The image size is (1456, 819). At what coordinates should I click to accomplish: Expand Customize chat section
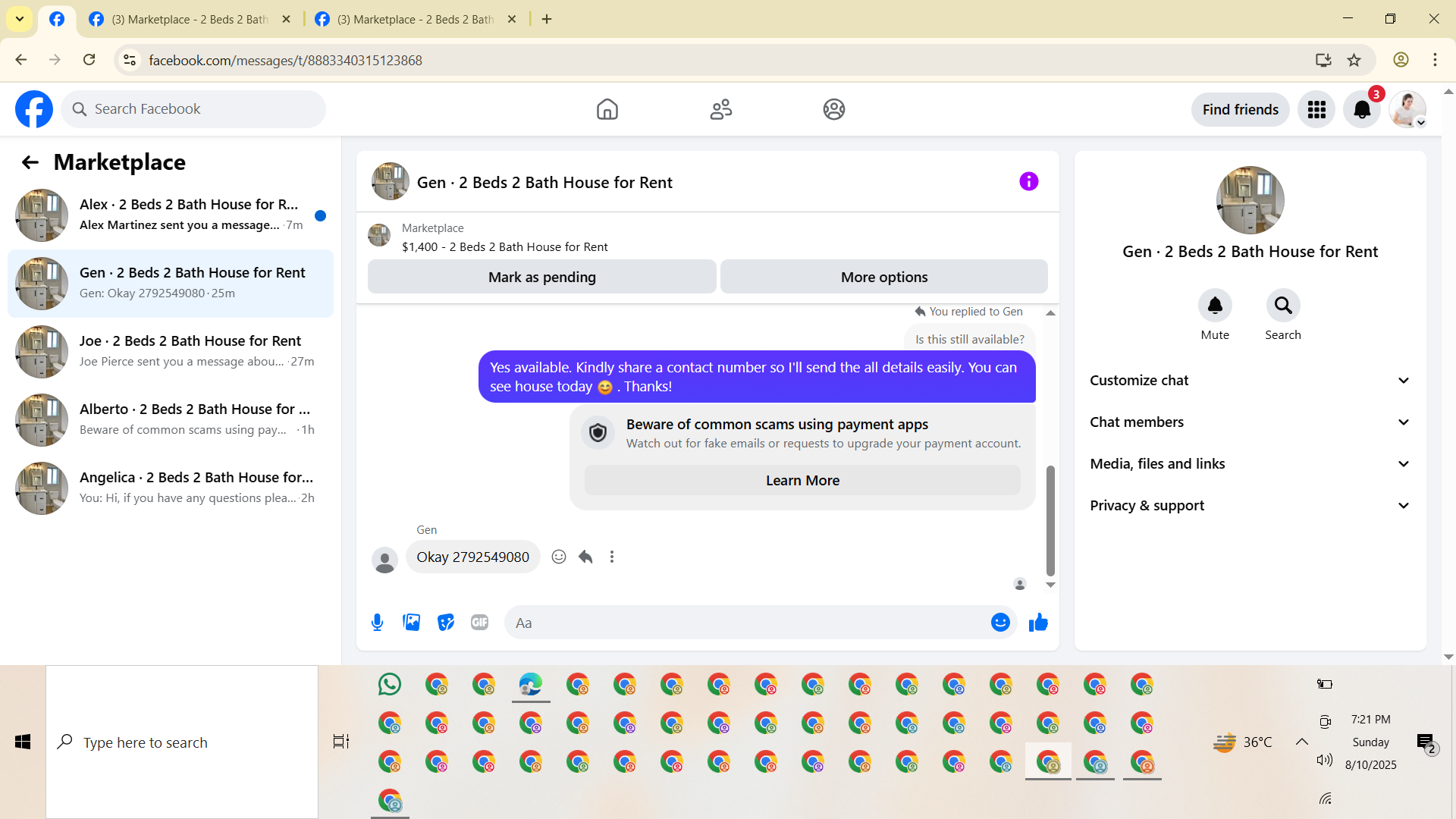point(1250,381)
